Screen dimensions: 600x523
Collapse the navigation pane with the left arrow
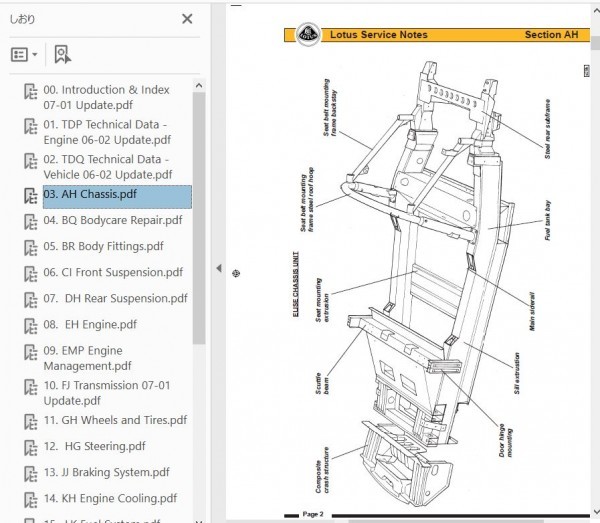pos(219,268)
